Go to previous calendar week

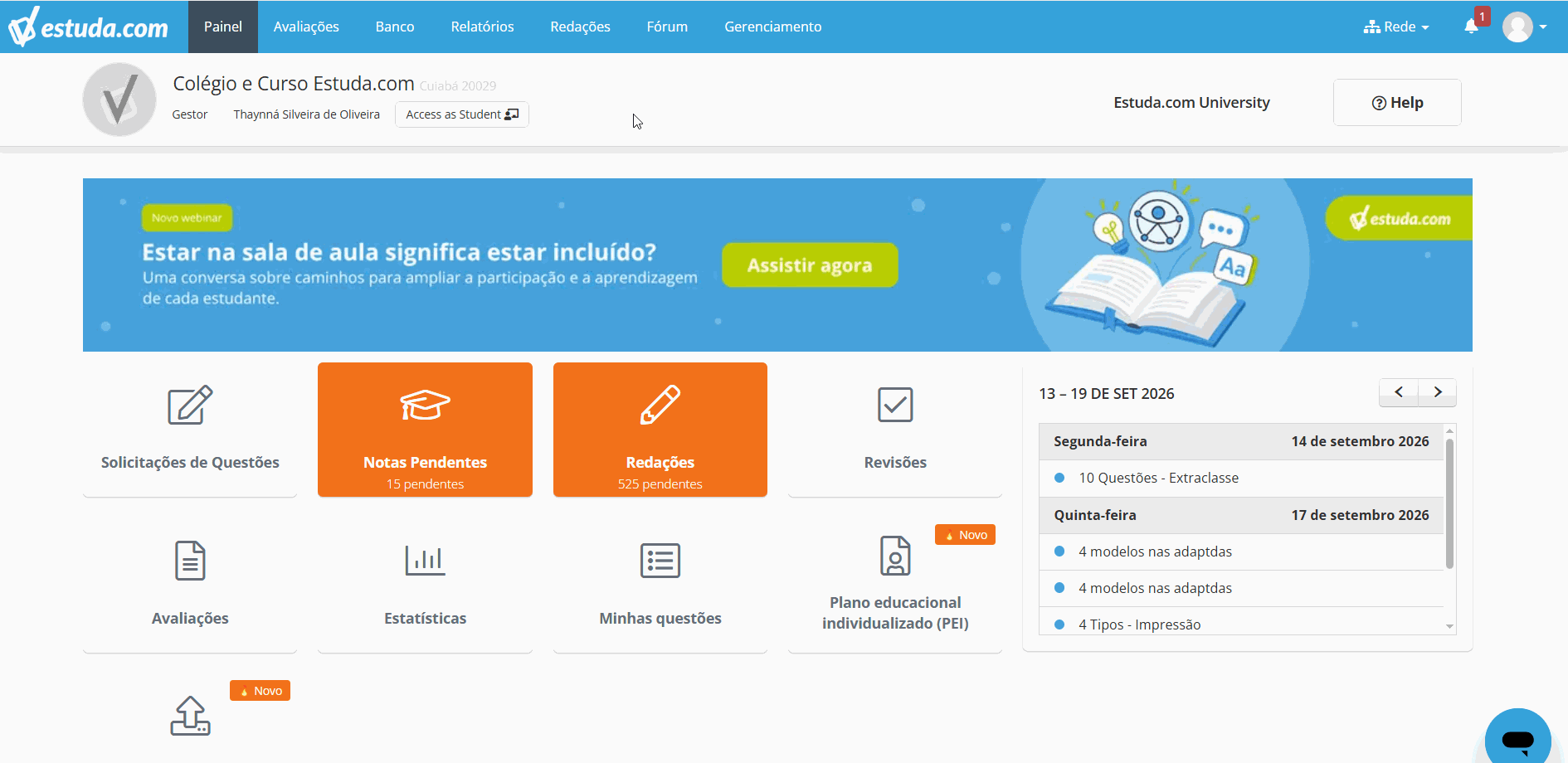[1399, 392]
